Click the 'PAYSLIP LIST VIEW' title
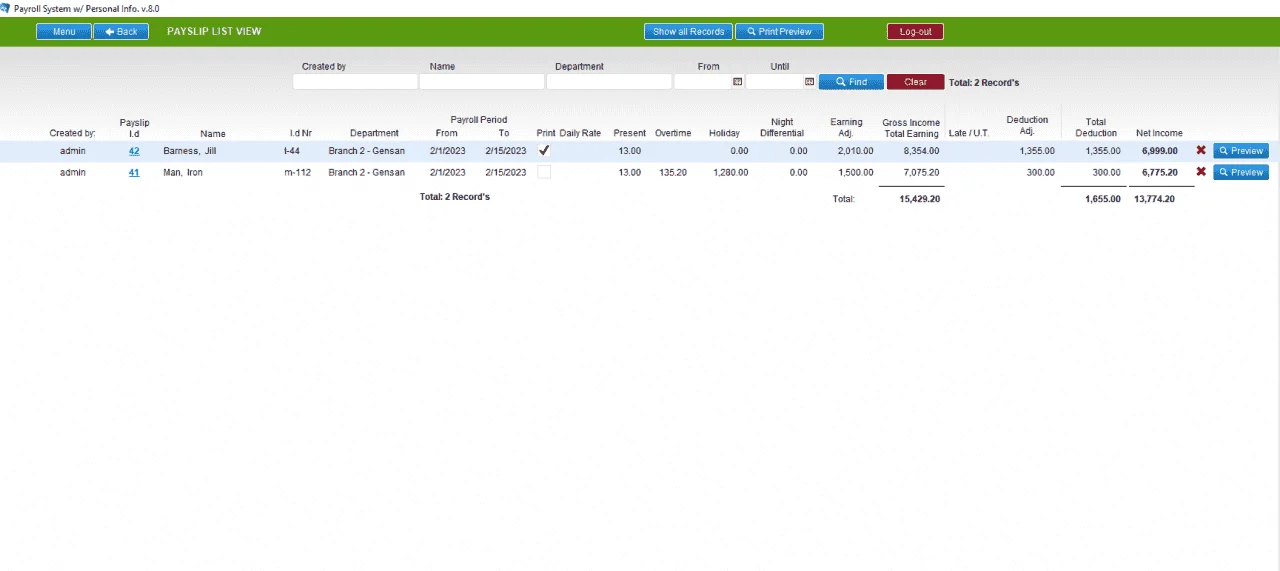 click(x=214, y=31)
